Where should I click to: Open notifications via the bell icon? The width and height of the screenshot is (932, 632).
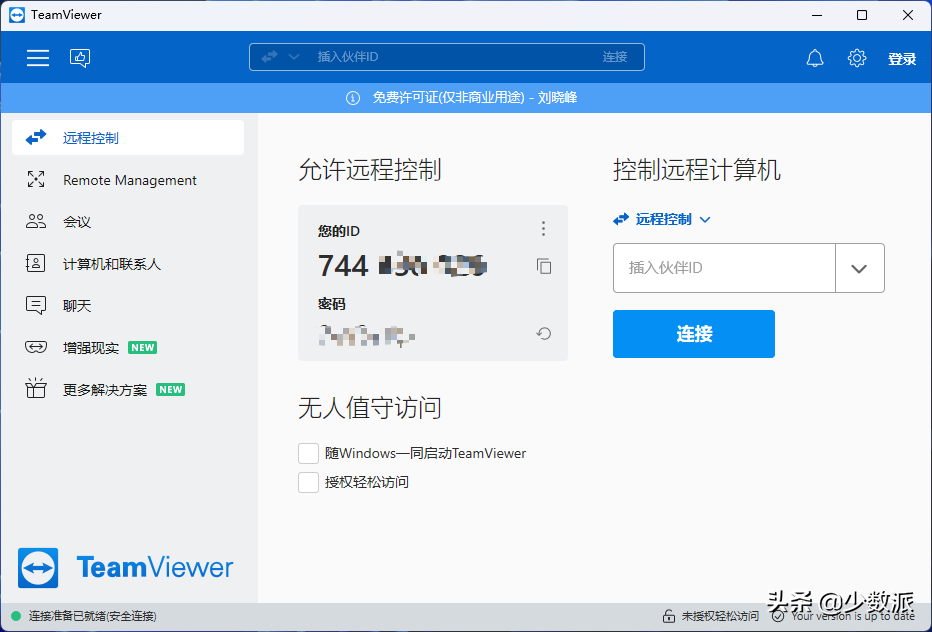pos(815,58)
